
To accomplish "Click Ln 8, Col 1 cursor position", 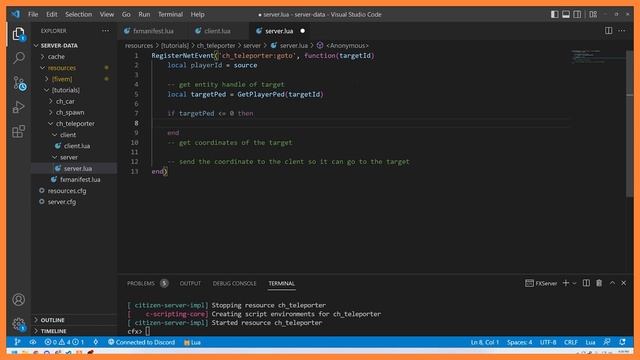I will coord(484,342).
